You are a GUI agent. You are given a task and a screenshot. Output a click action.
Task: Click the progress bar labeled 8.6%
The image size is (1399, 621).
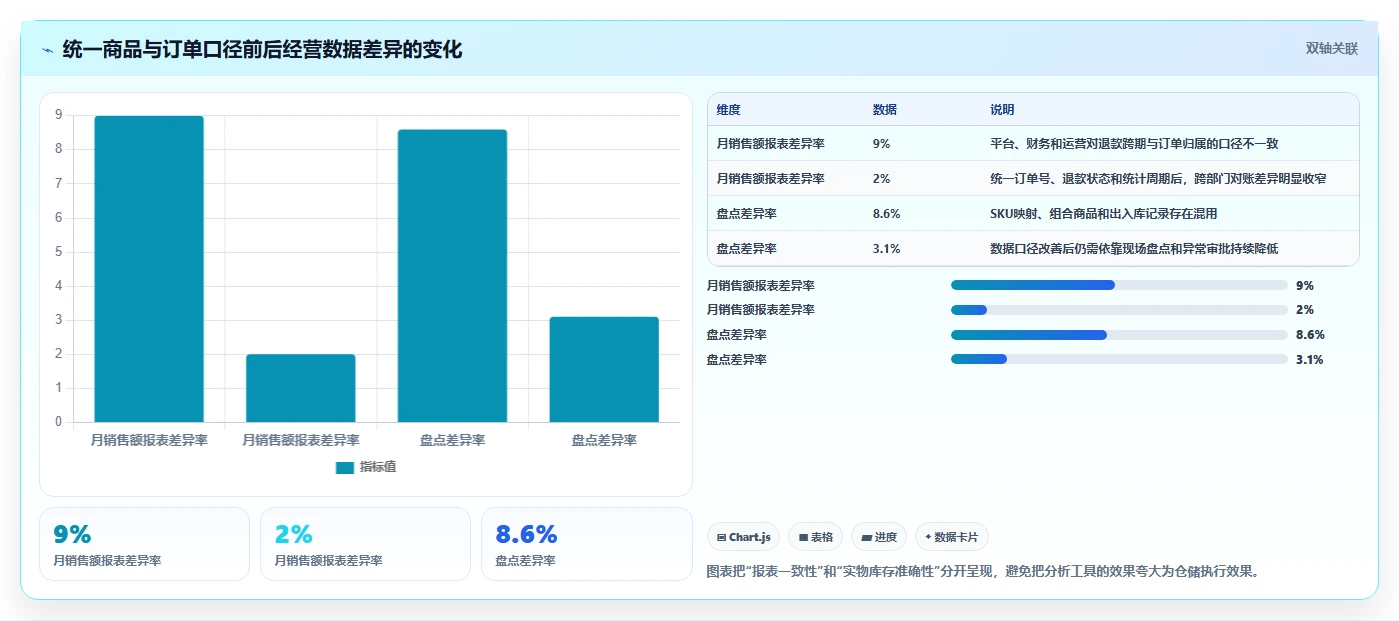point(1119,335)
